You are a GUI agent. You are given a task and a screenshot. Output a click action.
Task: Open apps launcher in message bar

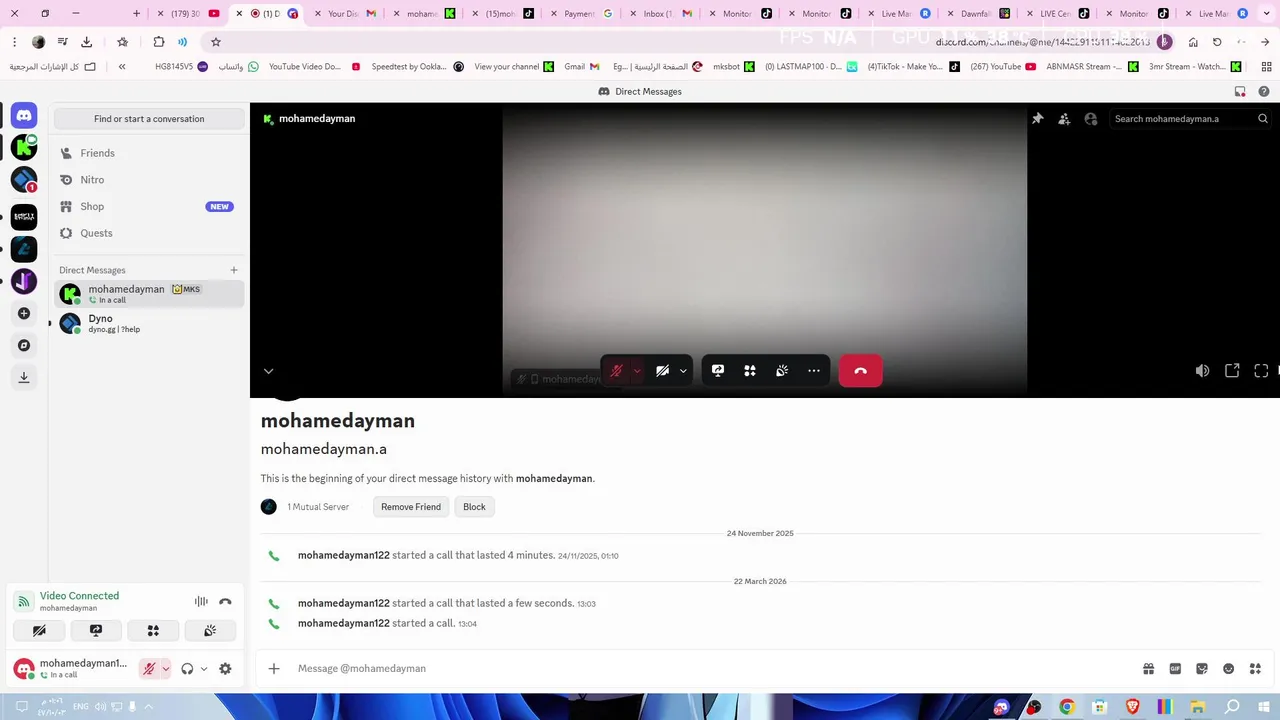tap(1255, 669)
